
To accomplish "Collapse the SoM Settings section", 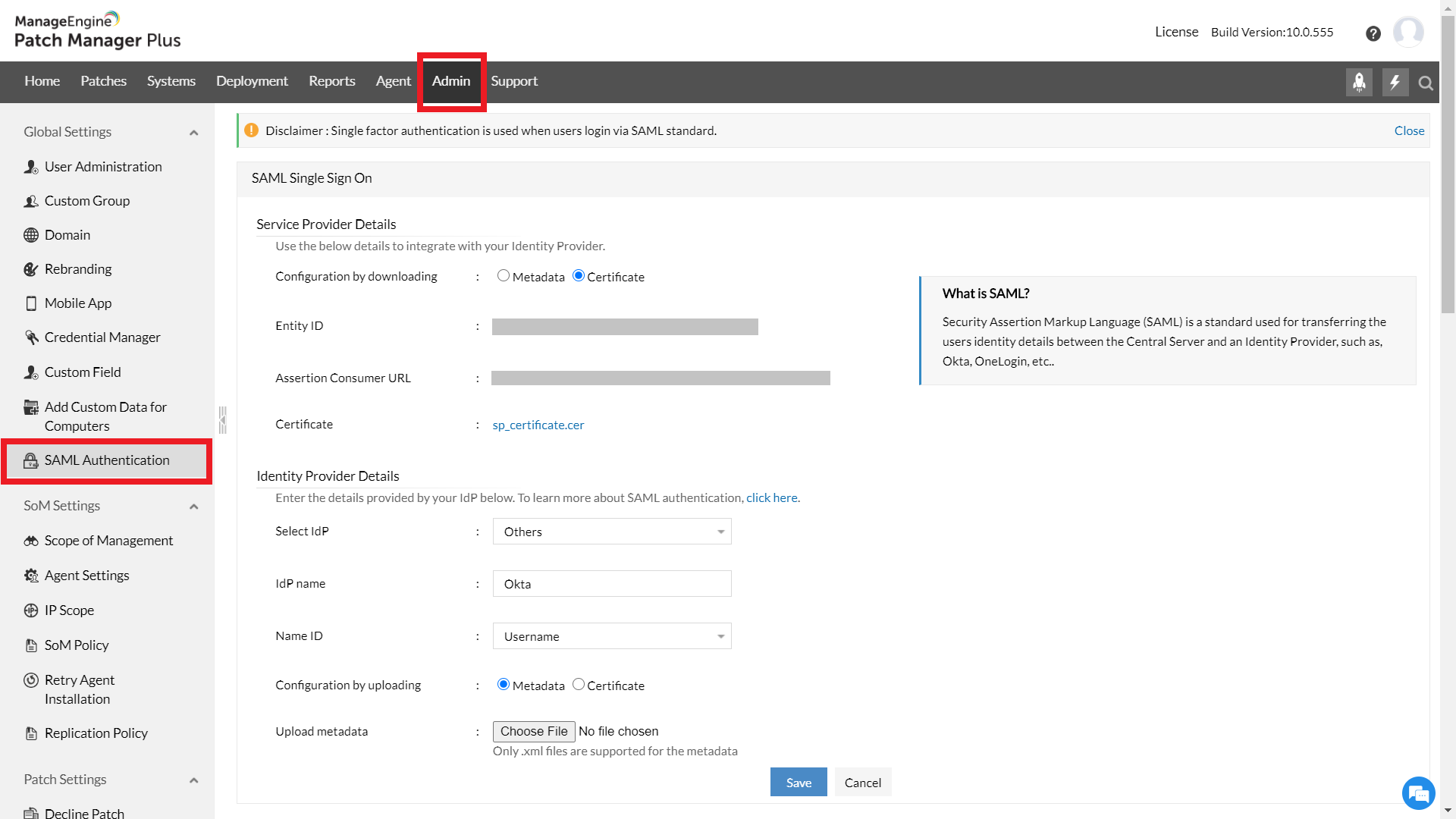I will coord(194,507).
